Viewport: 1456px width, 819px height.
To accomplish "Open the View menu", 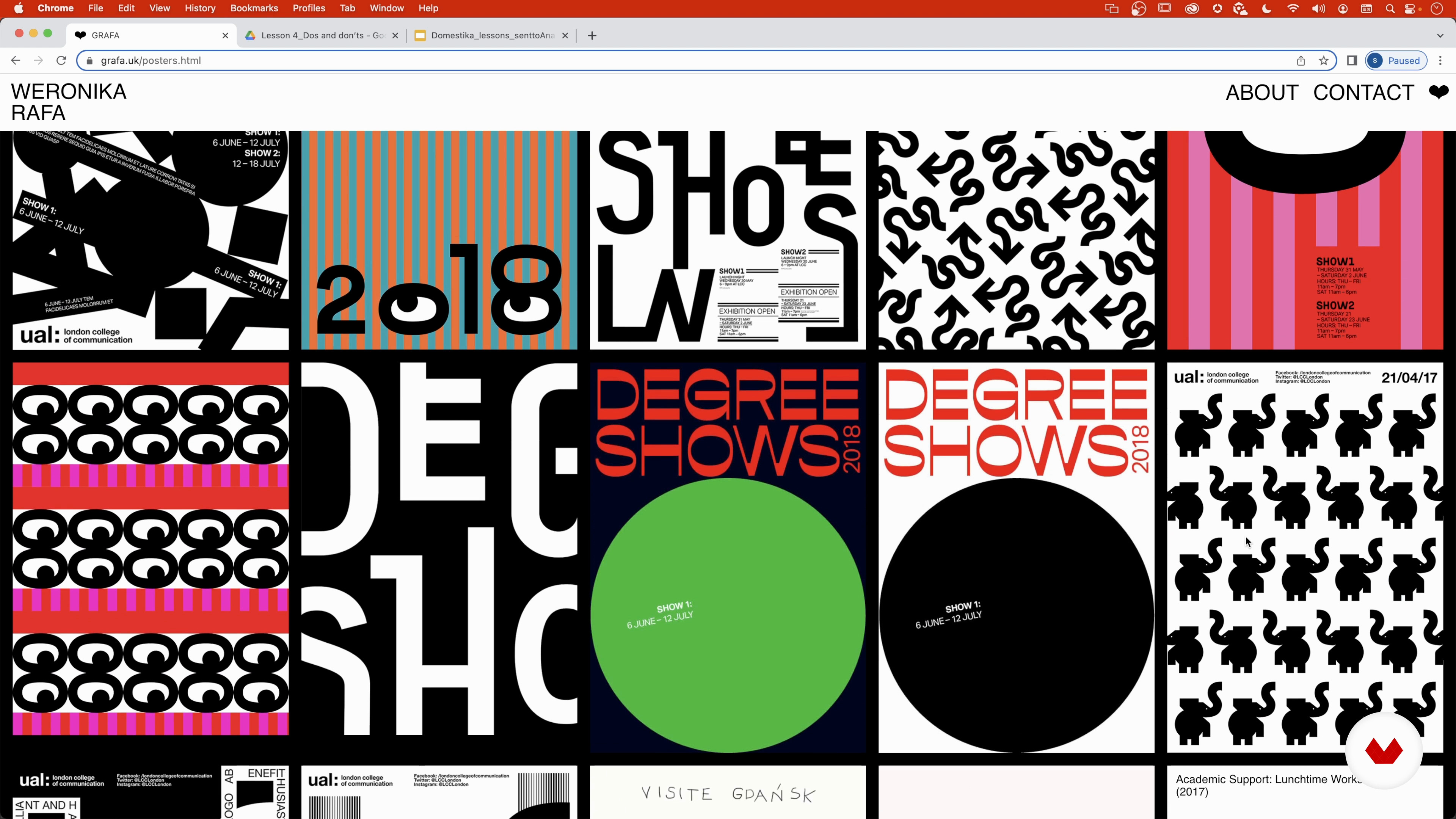I will (159, 8).
